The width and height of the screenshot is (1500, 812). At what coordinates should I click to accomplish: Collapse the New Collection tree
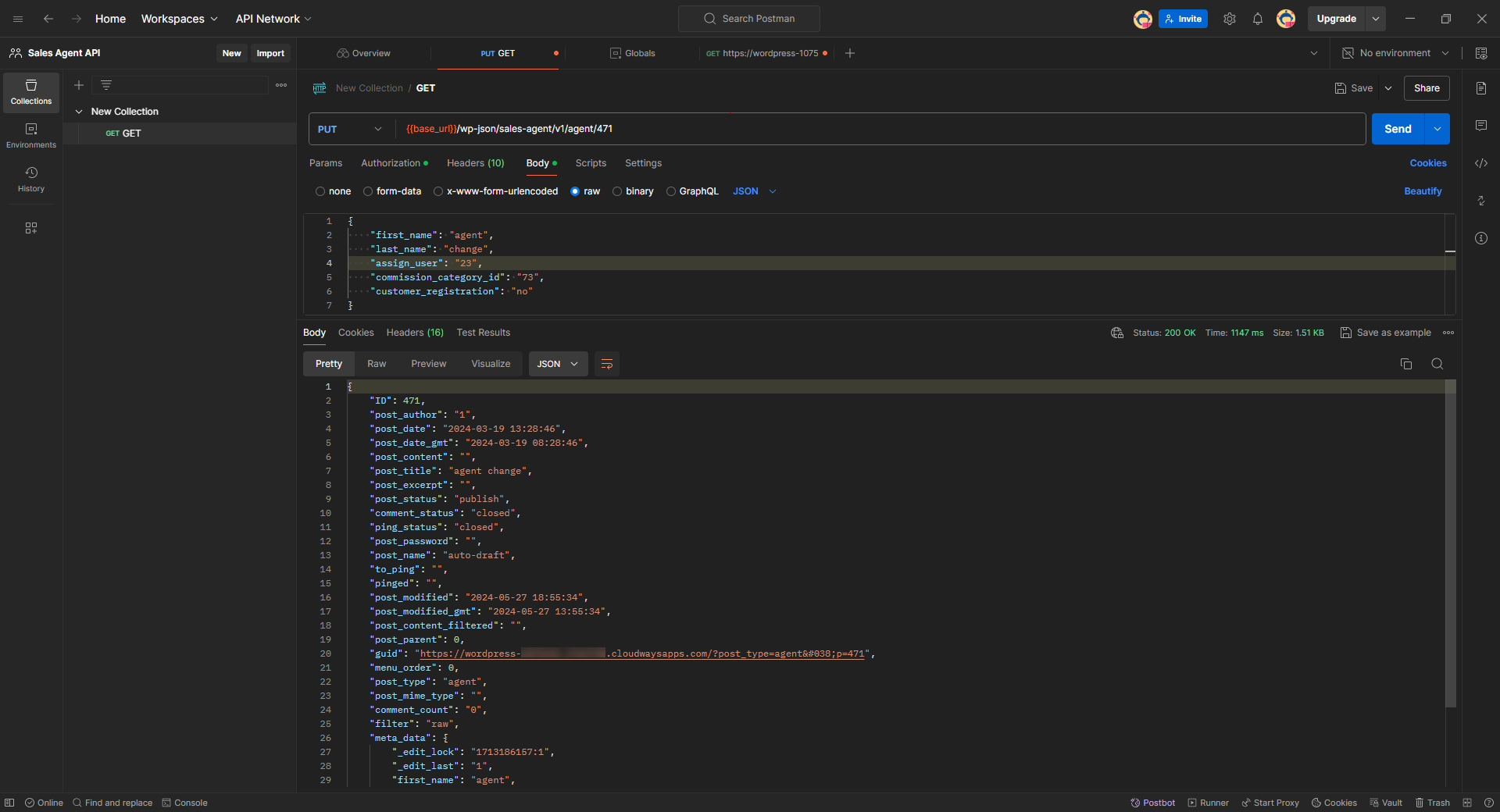(79, 112)
